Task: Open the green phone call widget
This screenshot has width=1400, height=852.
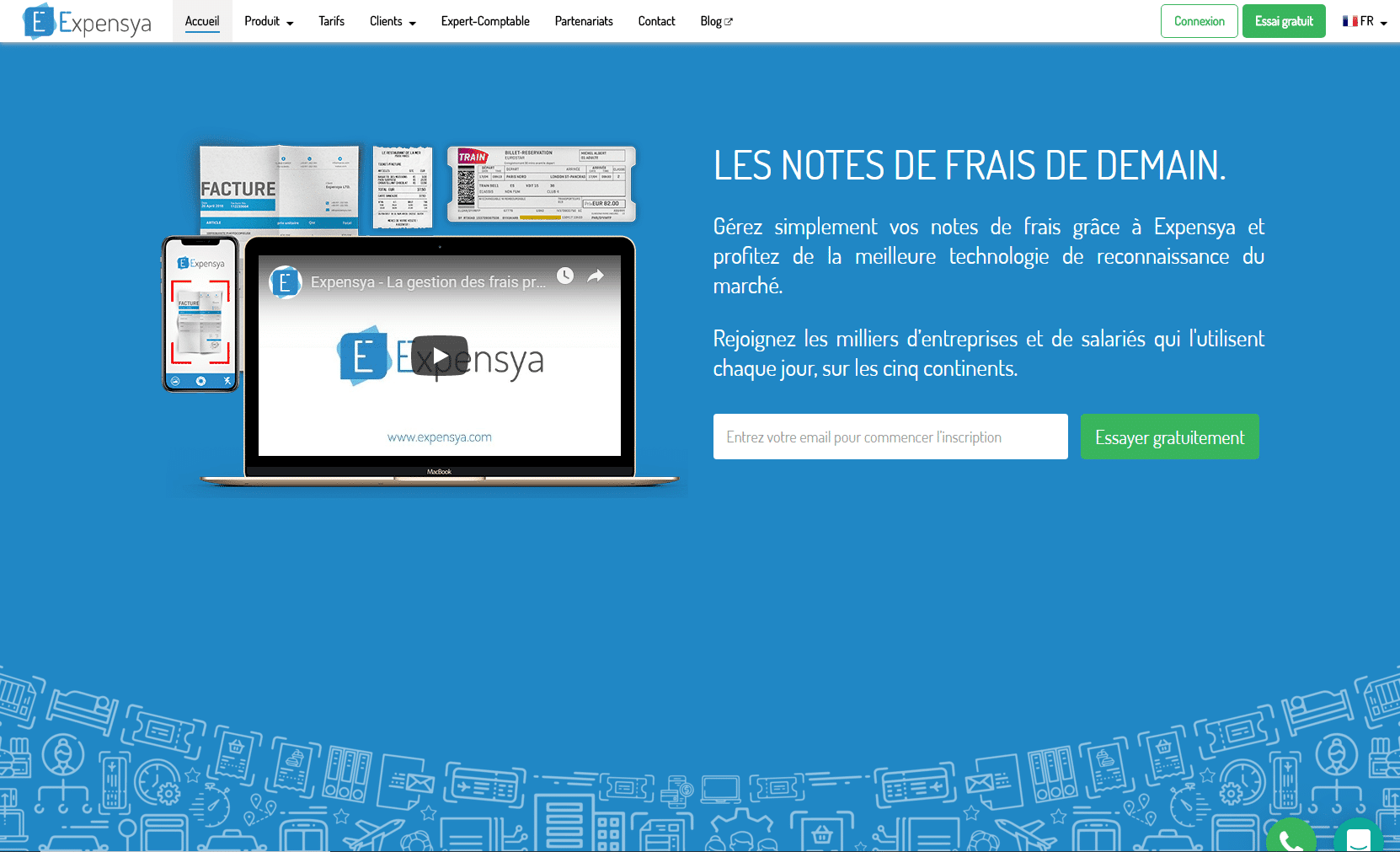Action: point(1290,836)
